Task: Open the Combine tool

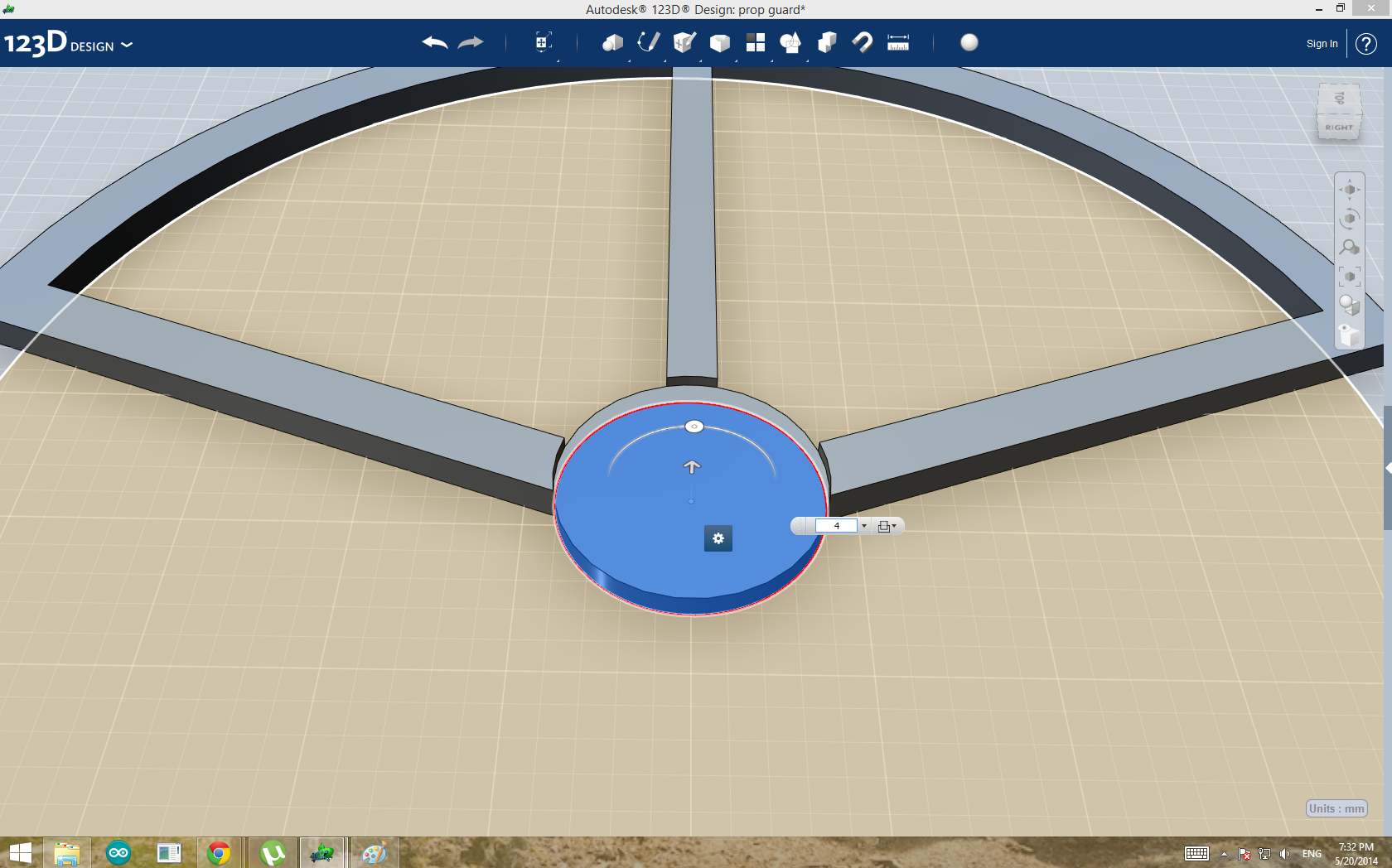Action: pyautogui.click(x=827, y=43)
